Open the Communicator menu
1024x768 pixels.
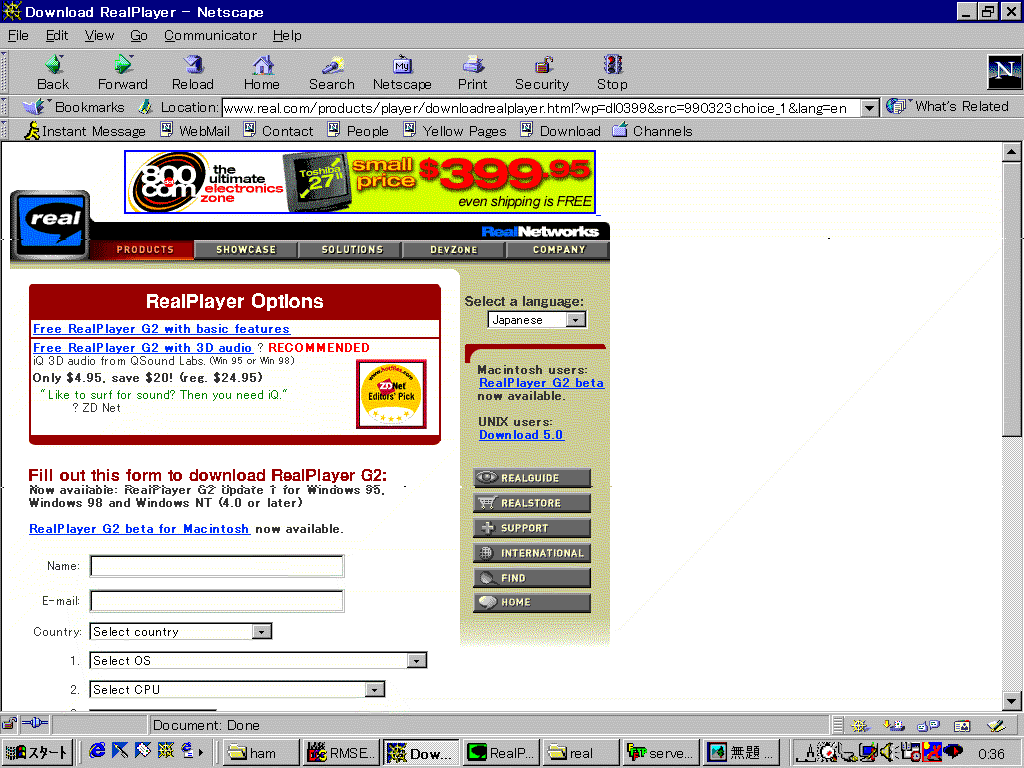click(210, 35)
